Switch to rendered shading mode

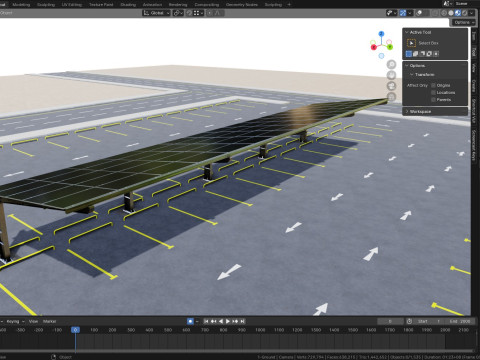pos(464,13)
